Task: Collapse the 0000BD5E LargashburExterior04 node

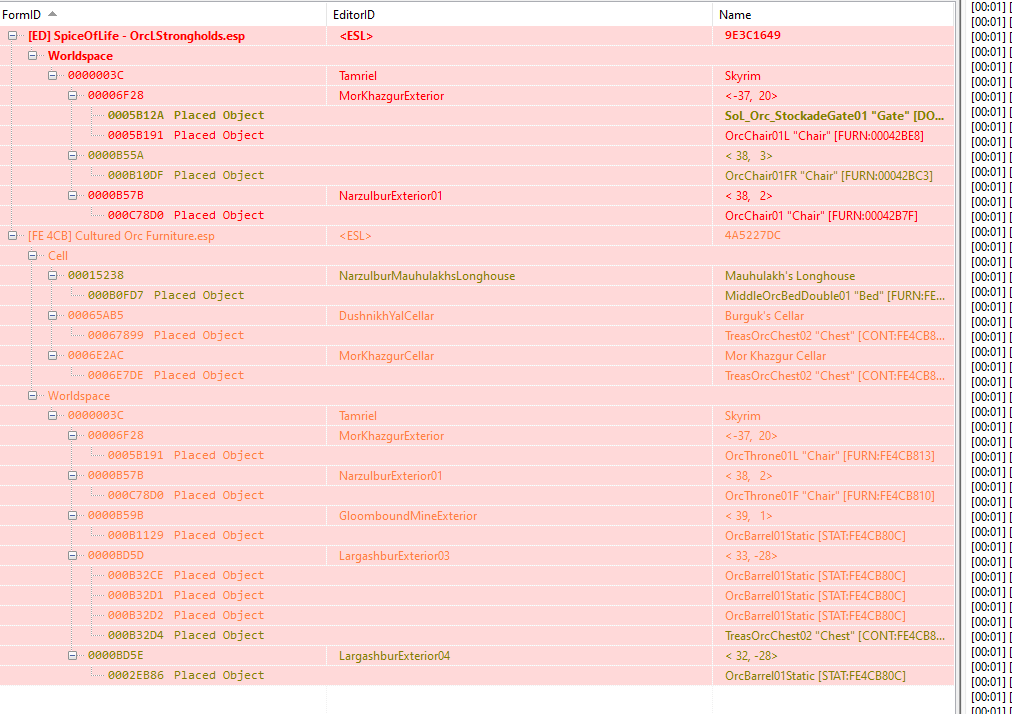Action: click(x=72, y=655)
